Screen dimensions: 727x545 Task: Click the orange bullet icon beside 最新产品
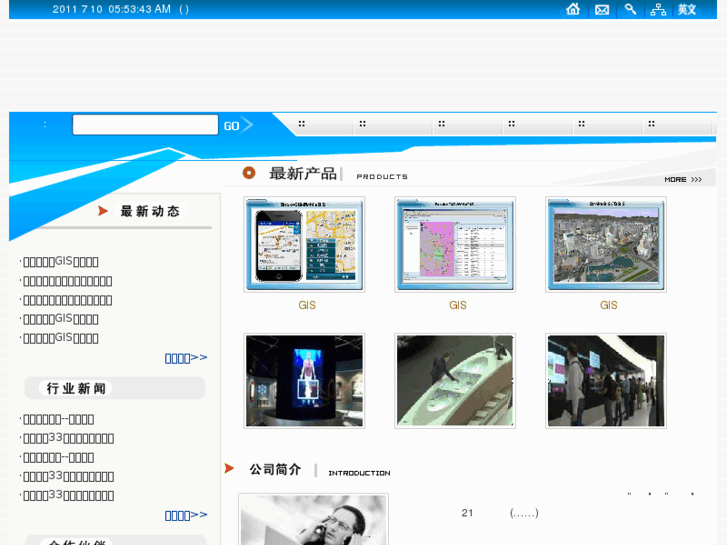[x=249, y=173]
